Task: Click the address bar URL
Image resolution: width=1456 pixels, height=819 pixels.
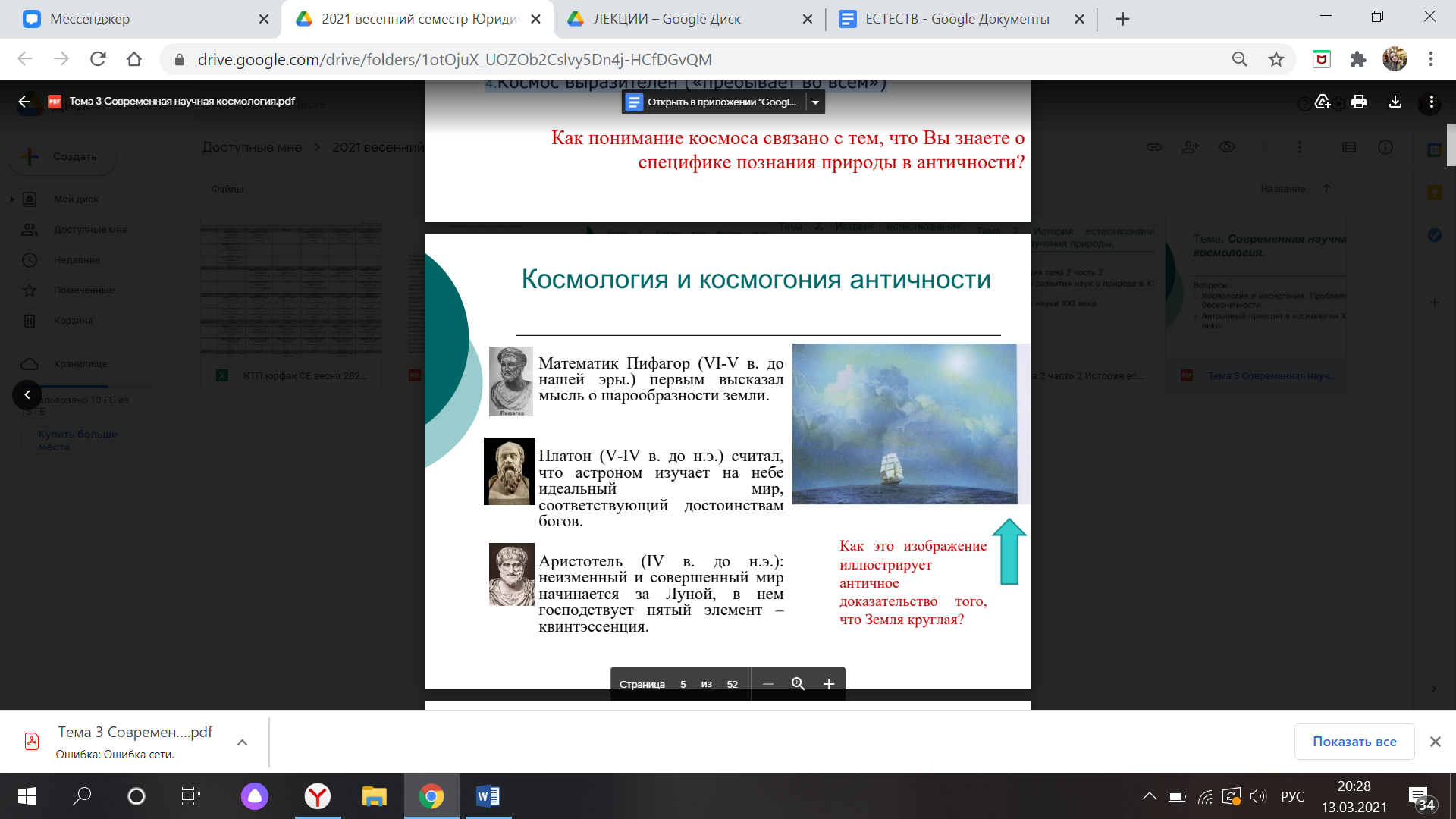Action: pos(455,59)
